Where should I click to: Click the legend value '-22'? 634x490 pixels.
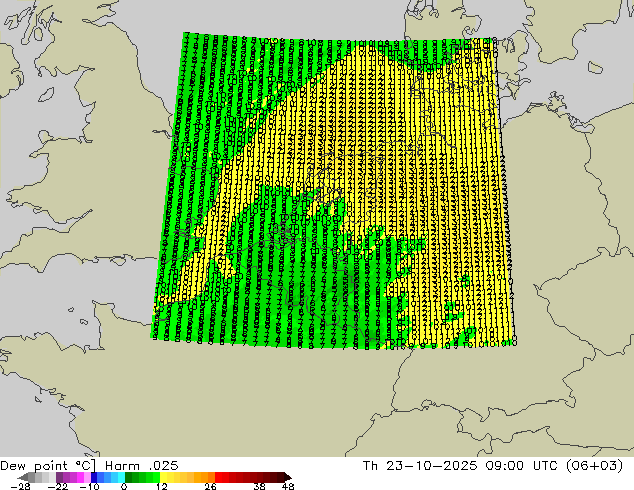58,486
